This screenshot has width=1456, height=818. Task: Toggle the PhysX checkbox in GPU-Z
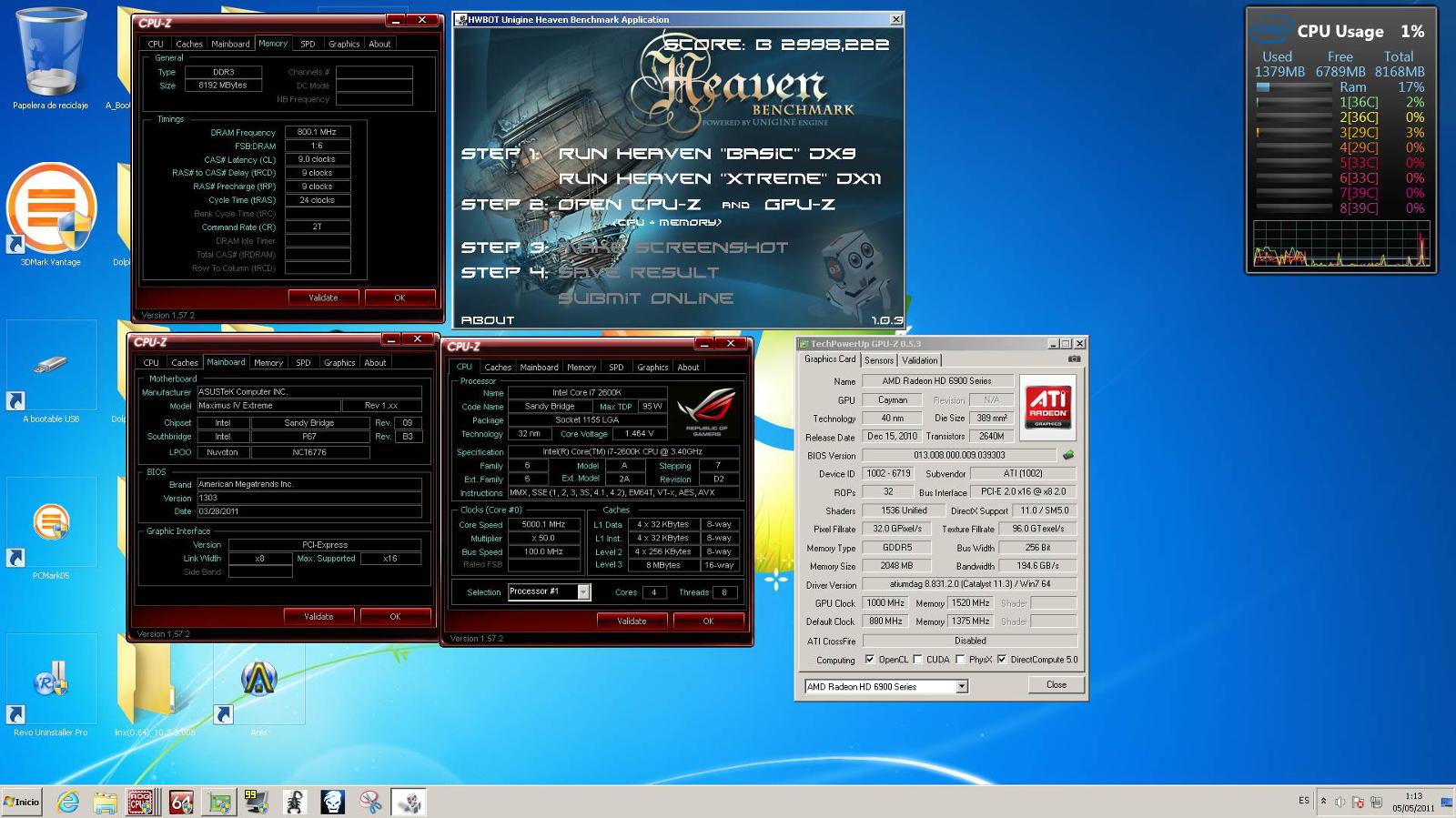(960, 660)
